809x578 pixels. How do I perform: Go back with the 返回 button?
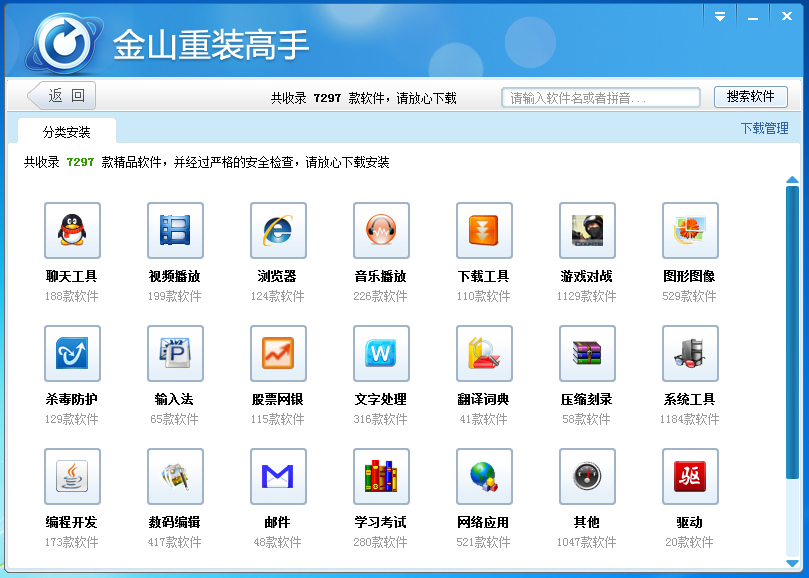pyautogui.click(x=61, y=96)
